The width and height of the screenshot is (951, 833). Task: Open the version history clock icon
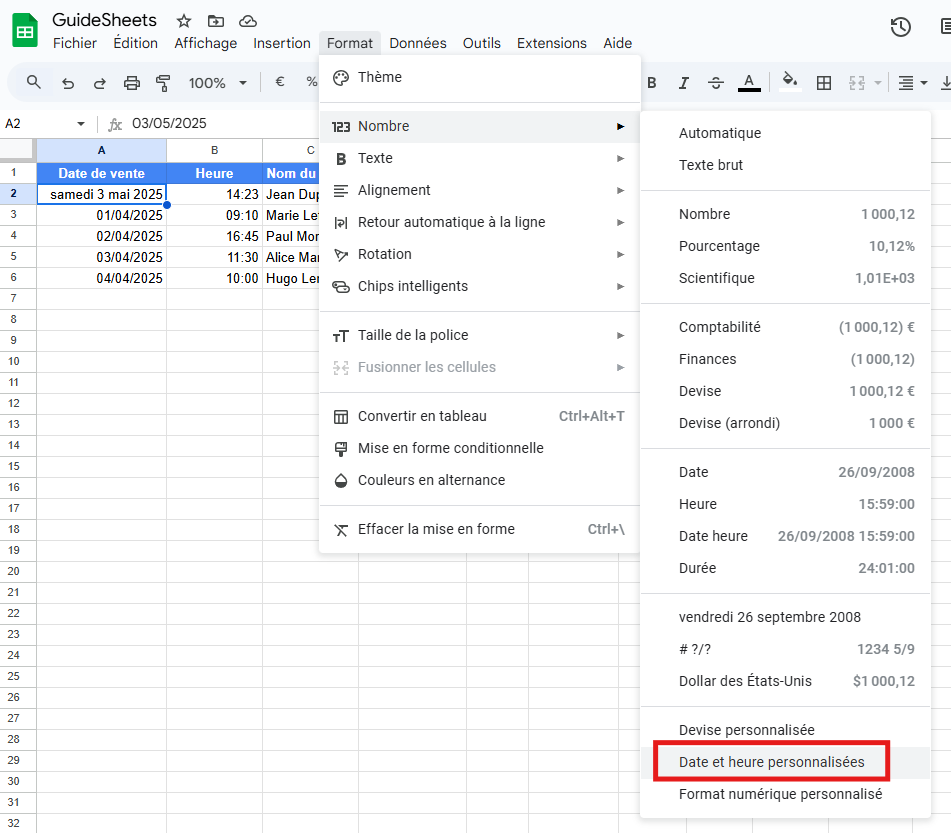(901, 27)
